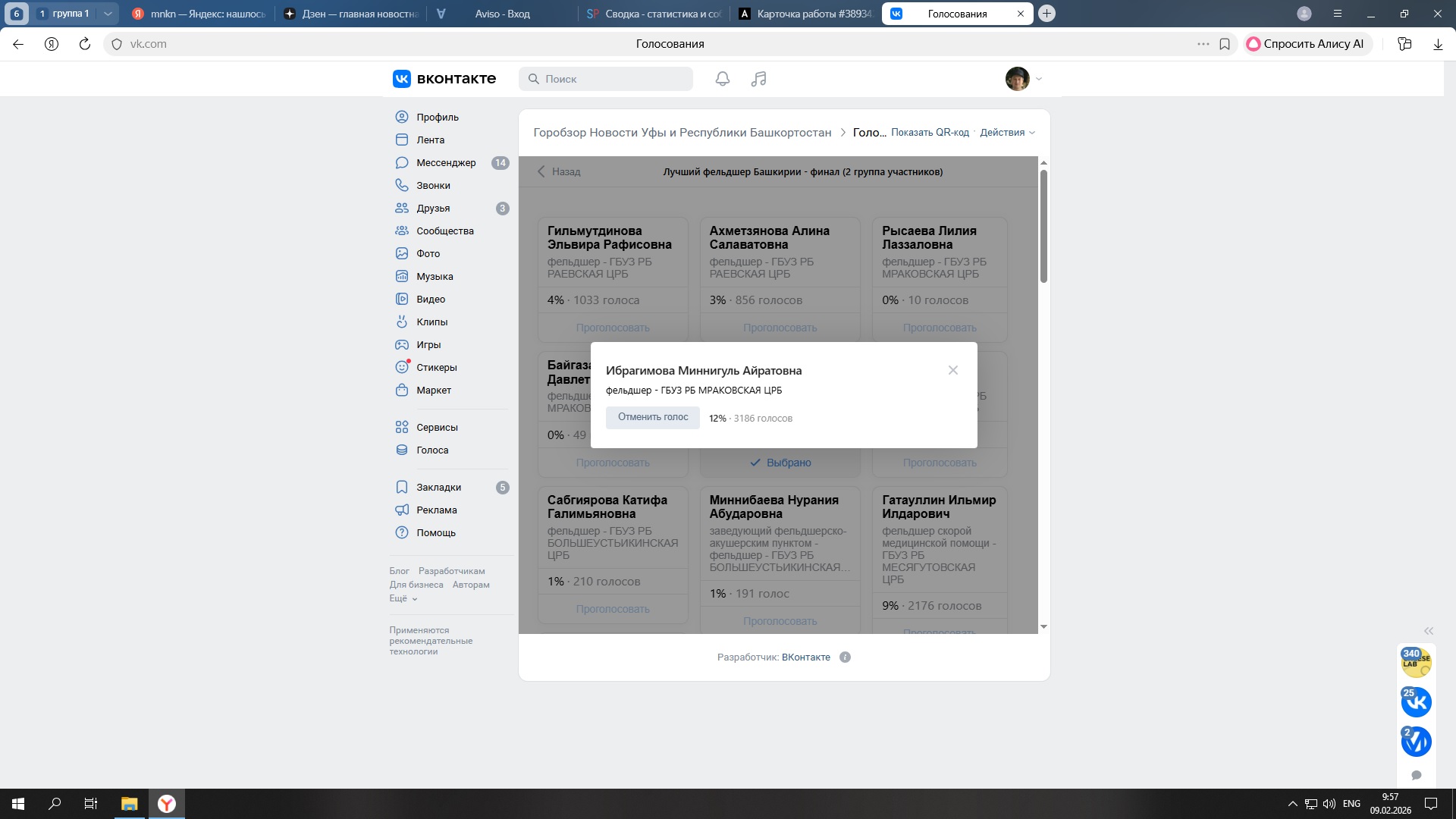Open the profile avatar menu arrow
Image resolution: width=1456 pixels, height=819 pixels.
coord(1039,79)
